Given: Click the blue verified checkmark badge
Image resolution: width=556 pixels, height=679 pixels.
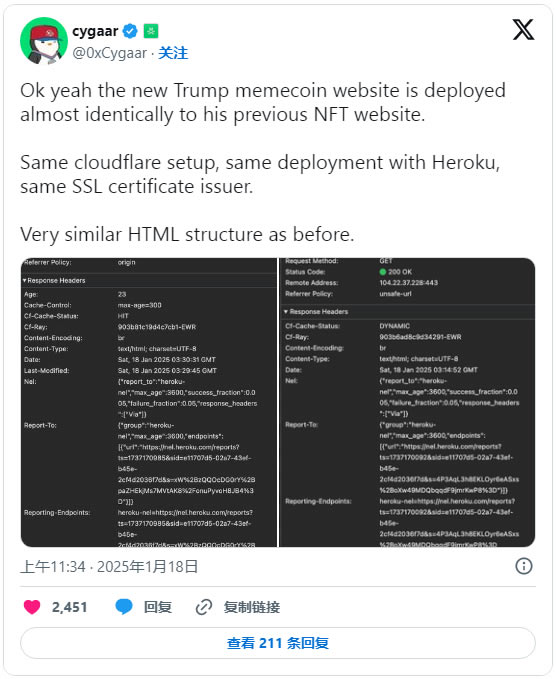Looking at the screenshot, I should (130, 31).
